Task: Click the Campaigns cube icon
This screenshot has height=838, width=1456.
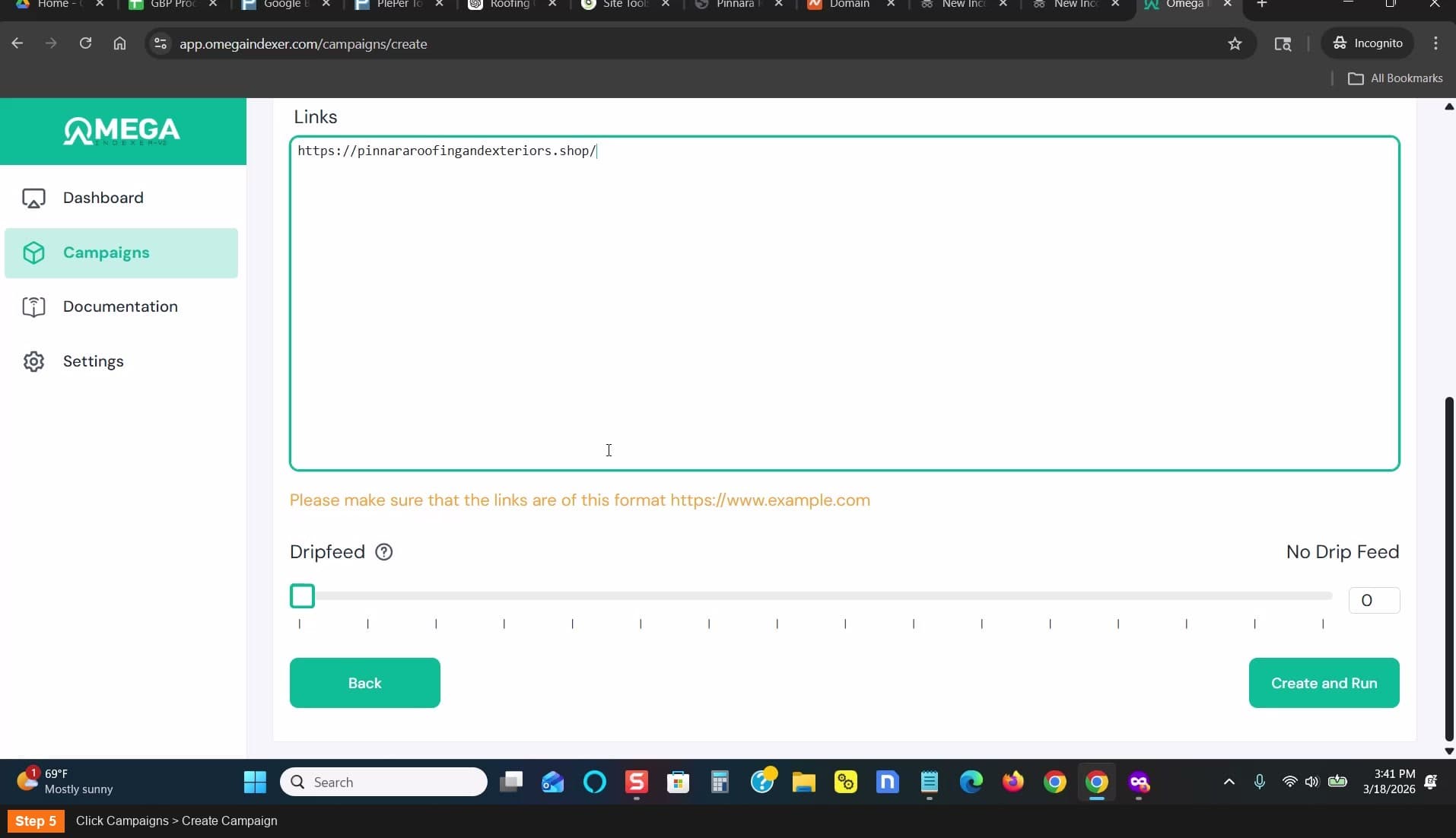Action: pyautogui.click(x=33, y=253)
